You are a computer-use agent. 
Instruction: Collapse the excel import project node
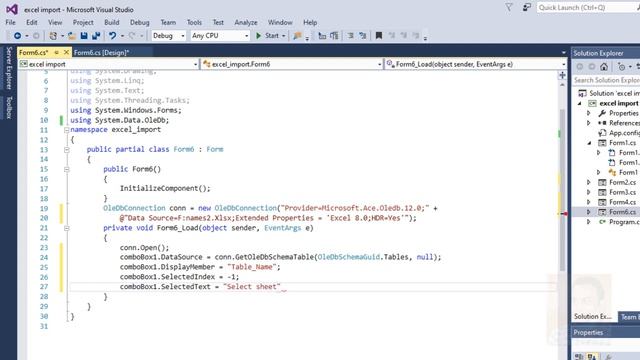click(579, 104)
